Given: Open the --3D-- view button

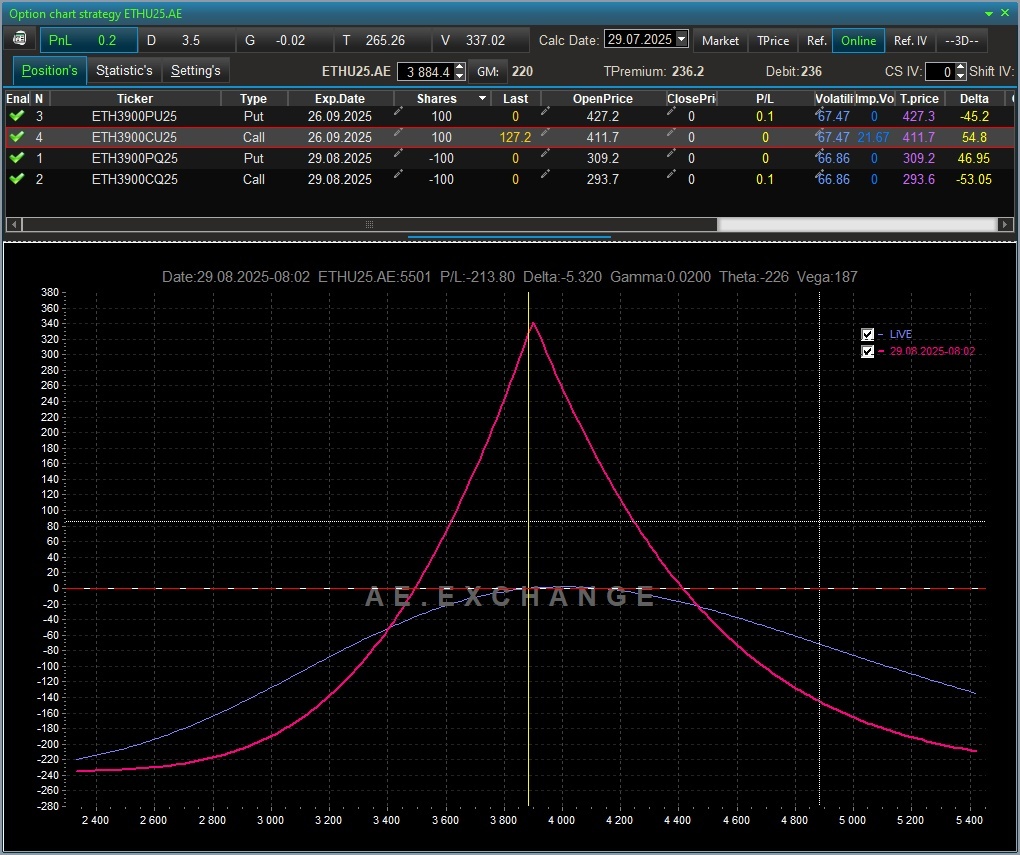Looking at the screenshot, I should (962, 40).
